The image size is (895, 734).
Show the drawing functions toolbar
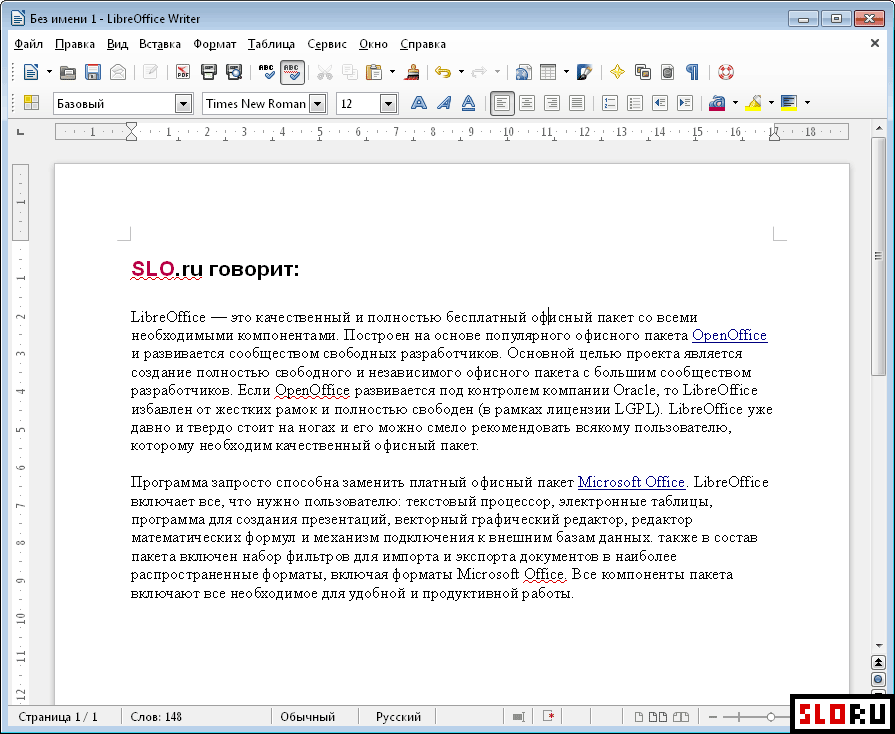584,72
